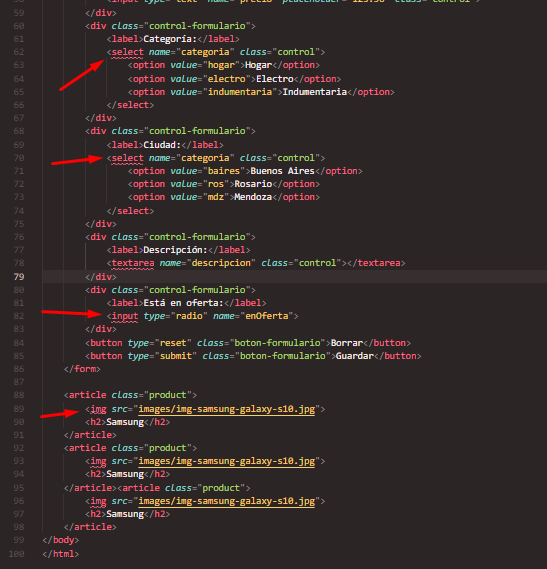Click the Borrar button text in code
The height and width of the screenshot is (569, 547).
point(347,343)
